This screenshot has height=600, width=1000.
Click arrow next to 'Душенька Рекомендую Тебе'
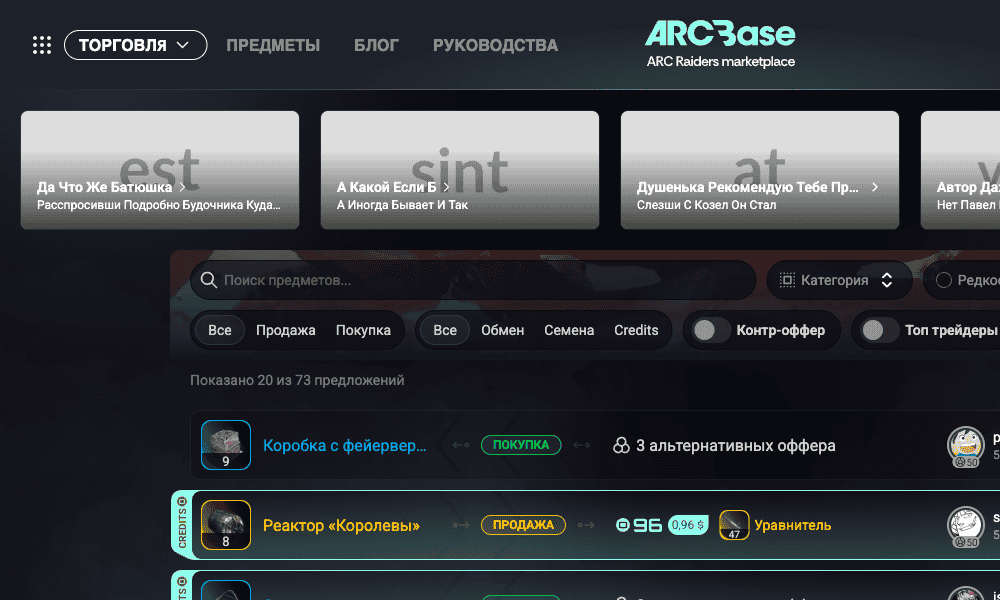pyautogui.click(x=875, y=187)
